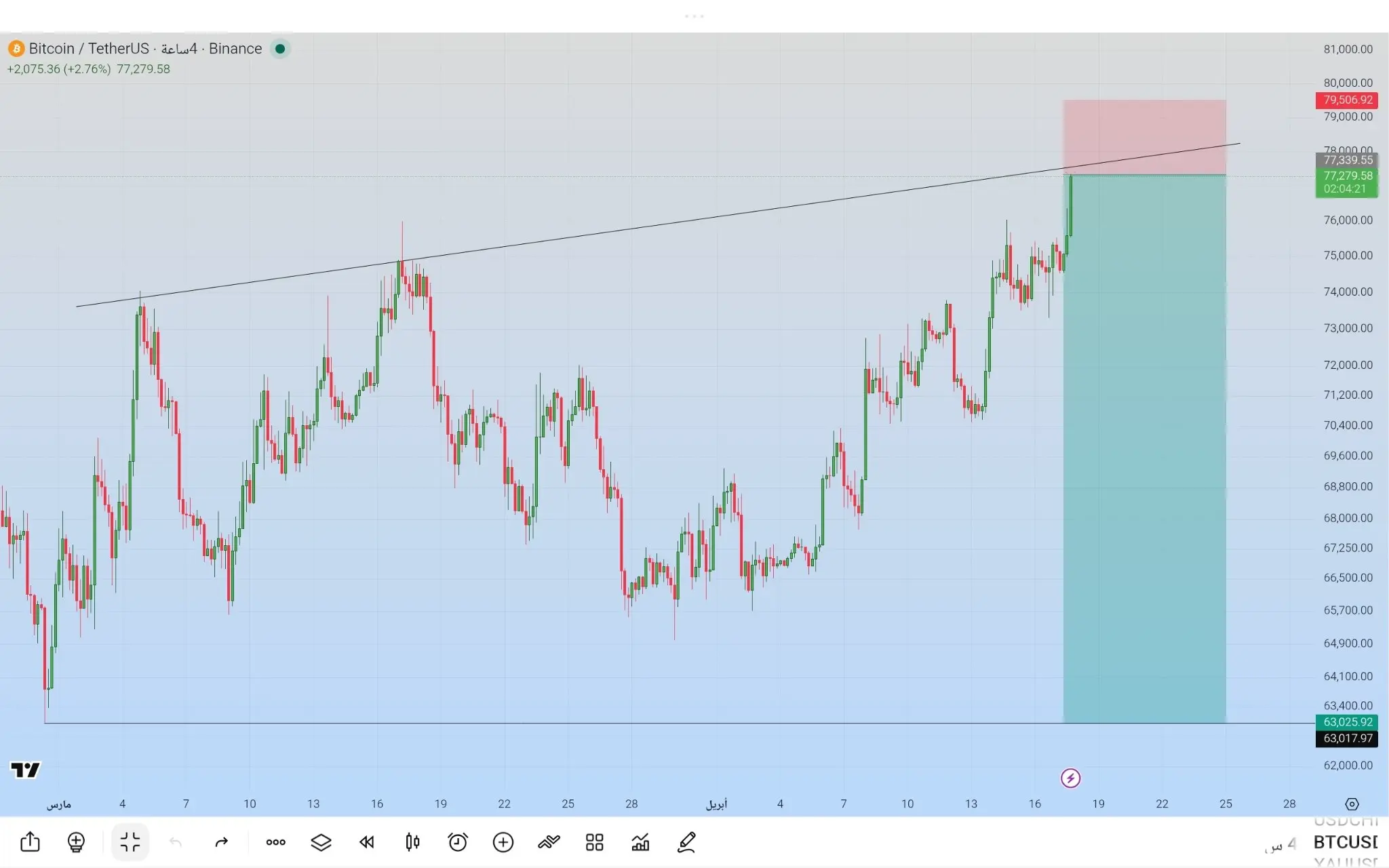Open the candlestick chart type selector
The width and height of the screenshot is (1389, 868).
412,842
